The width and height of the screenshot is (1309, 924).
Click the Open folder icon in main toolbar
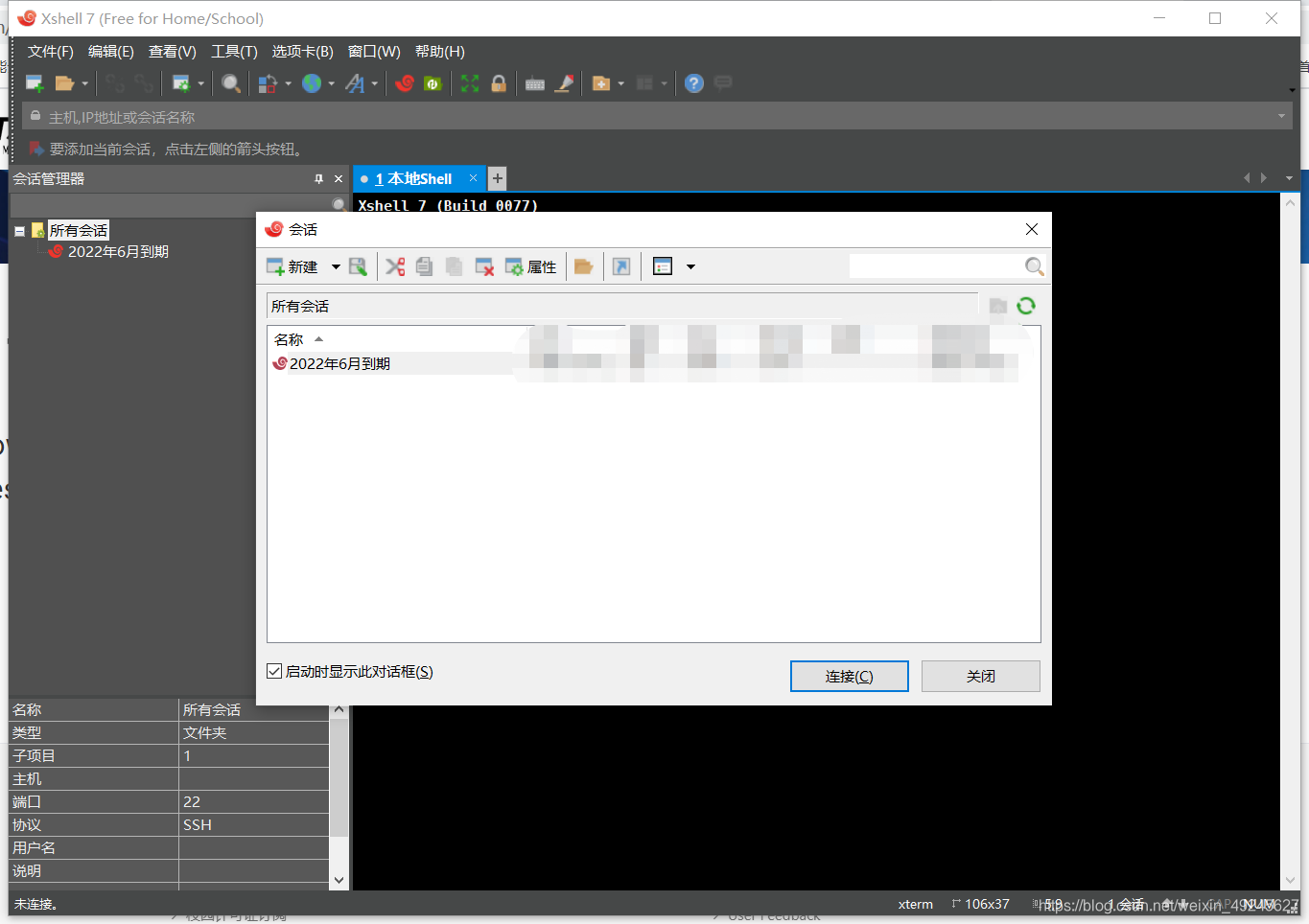pos(64,83)
